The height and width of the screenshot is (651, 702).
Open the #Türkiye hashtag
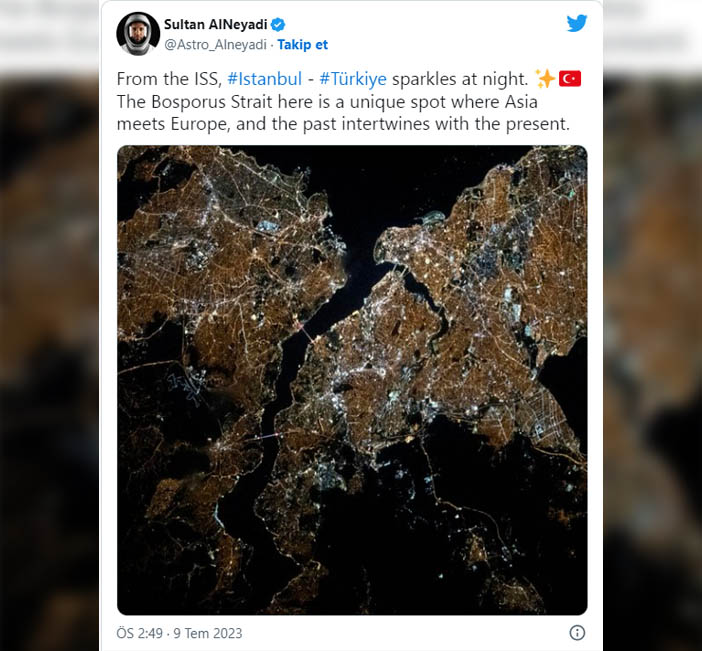(353, 79)
